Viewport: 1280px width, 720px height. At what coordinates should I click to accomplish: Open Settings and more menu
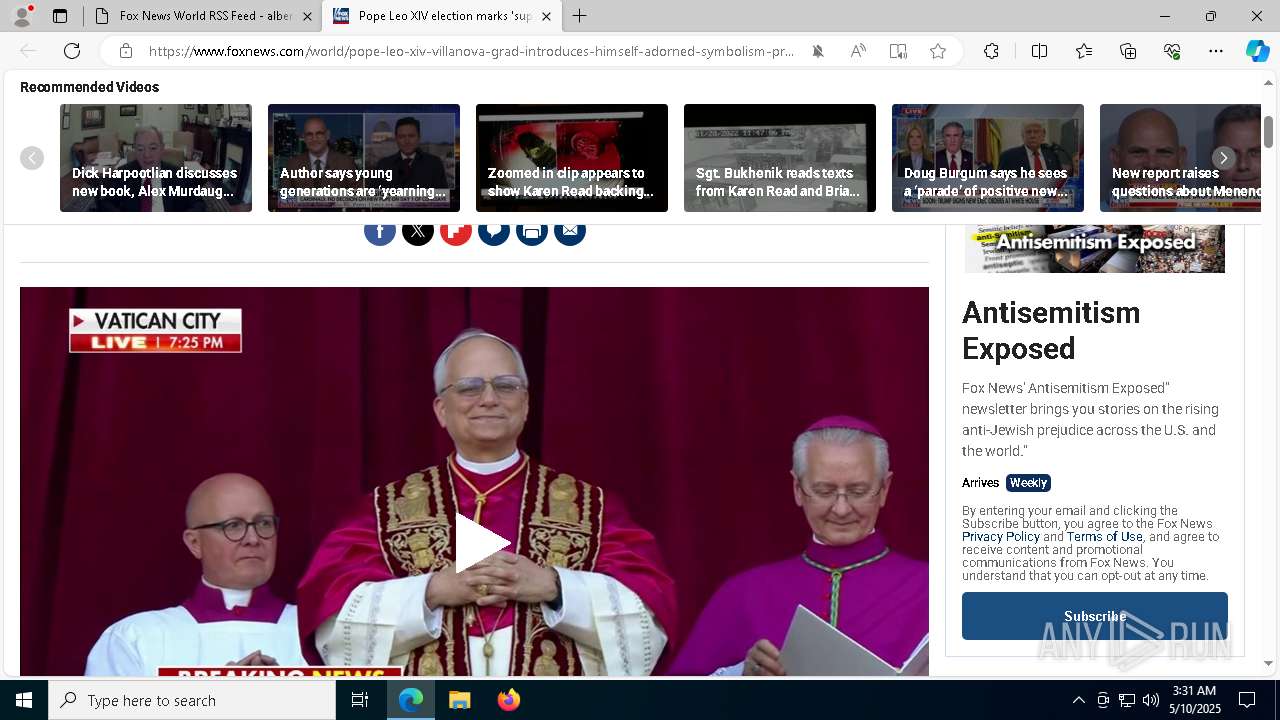(1216, 51)
